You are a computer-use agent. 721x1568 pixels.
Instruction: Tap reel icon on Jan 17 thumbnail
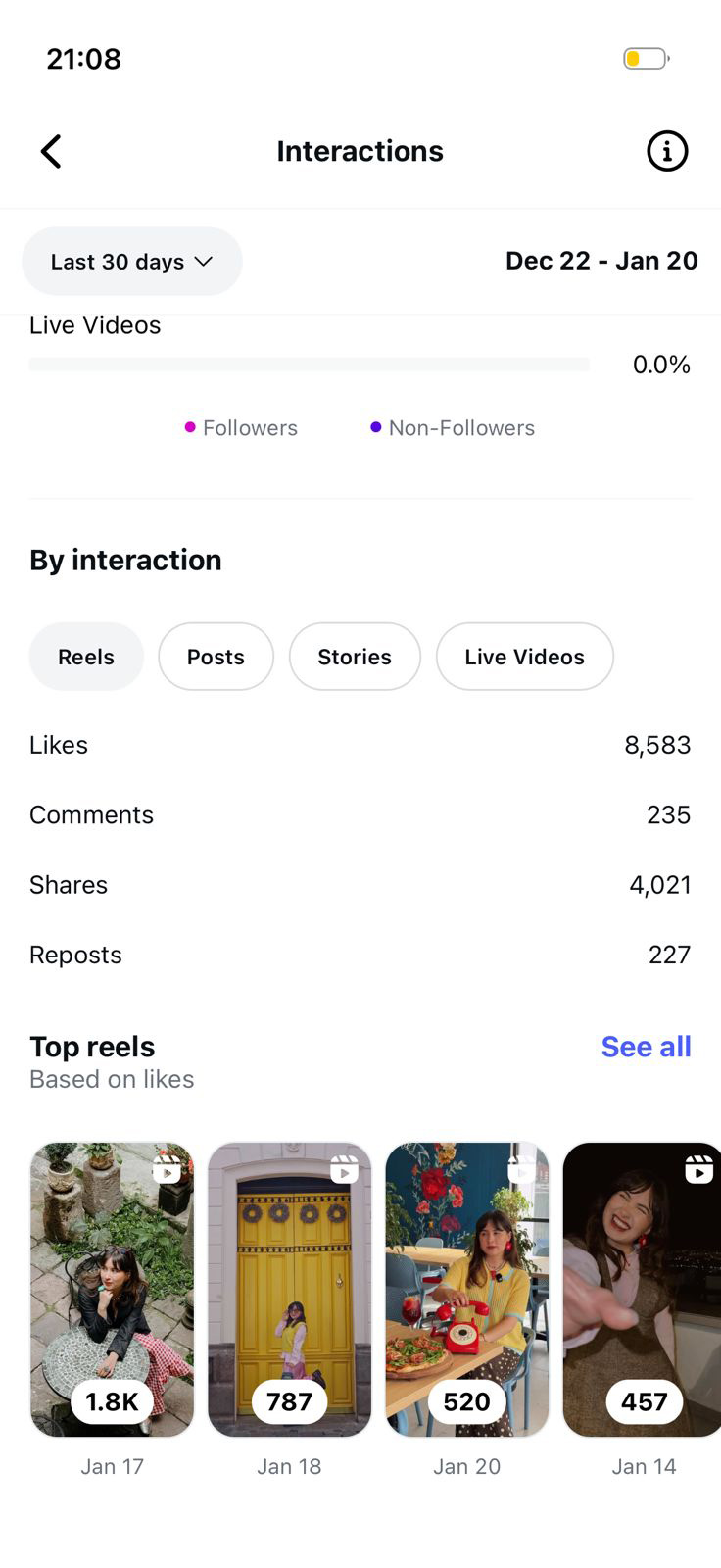coord(167,1169)
